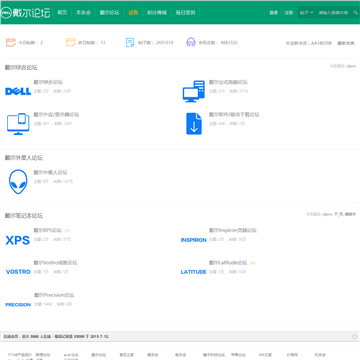Viewport: 360px width, 360px height.
Task: Open the Alienware alien head icon
Action: [x=18, y=182]
